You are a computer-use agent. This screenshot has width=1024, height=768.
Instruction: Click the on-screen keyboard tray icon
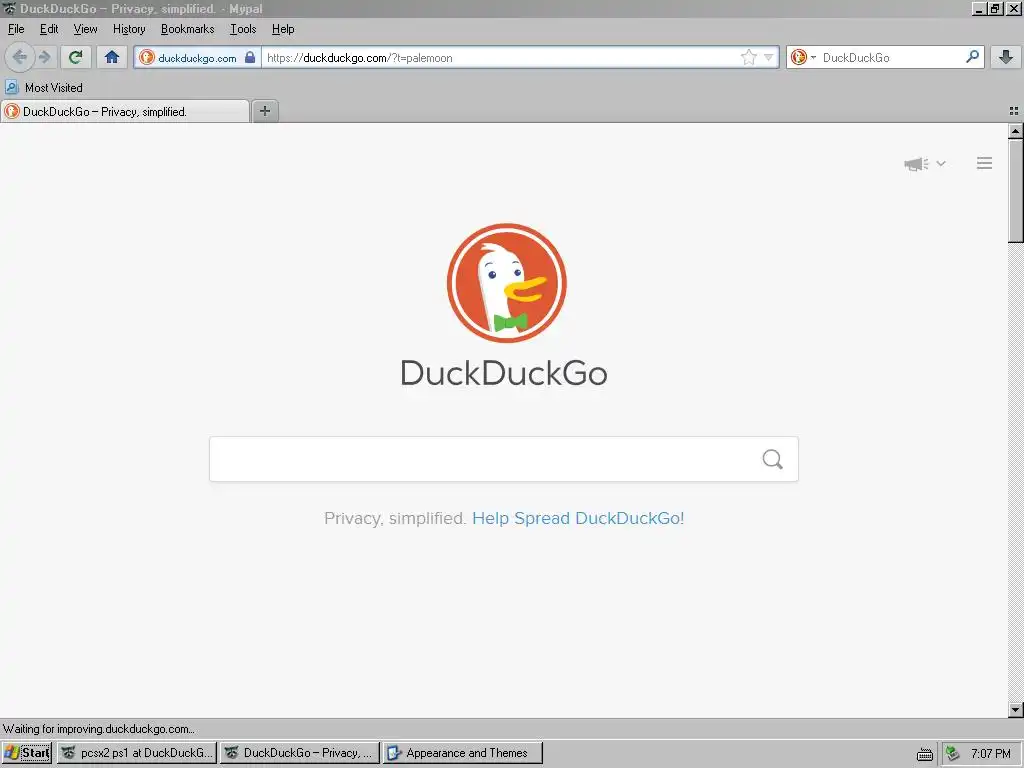[925, 754]
